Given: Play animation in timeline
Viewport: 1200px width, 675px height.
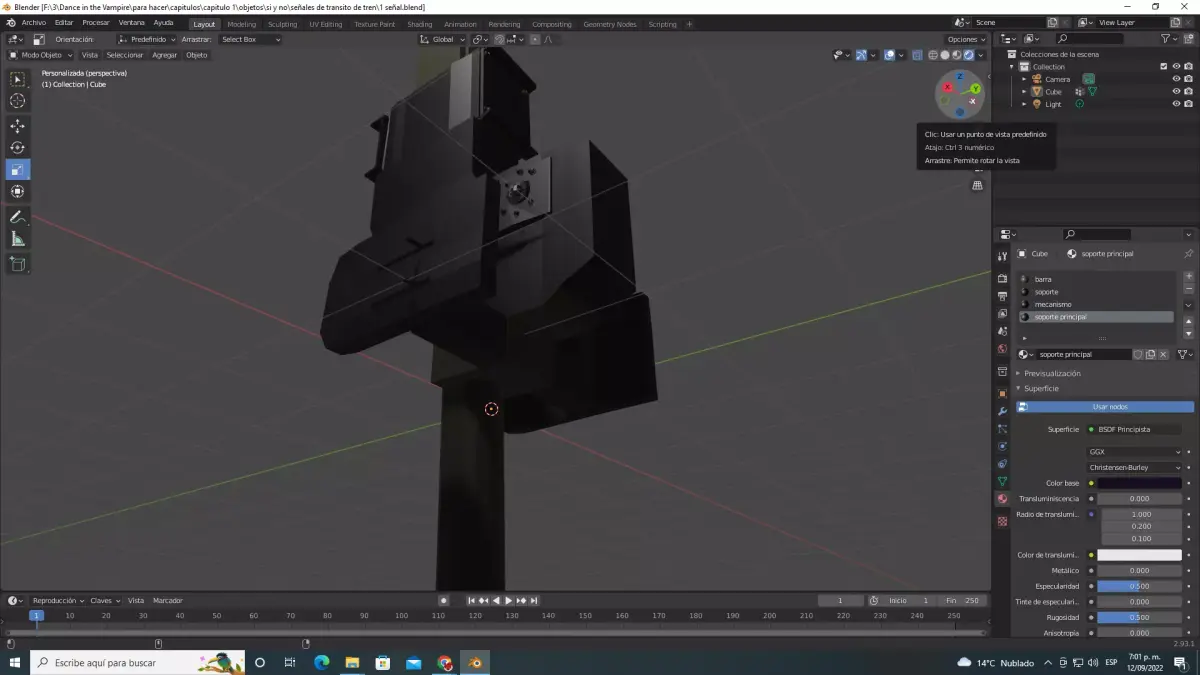Looking at the screenshot, I should point(509,600).
